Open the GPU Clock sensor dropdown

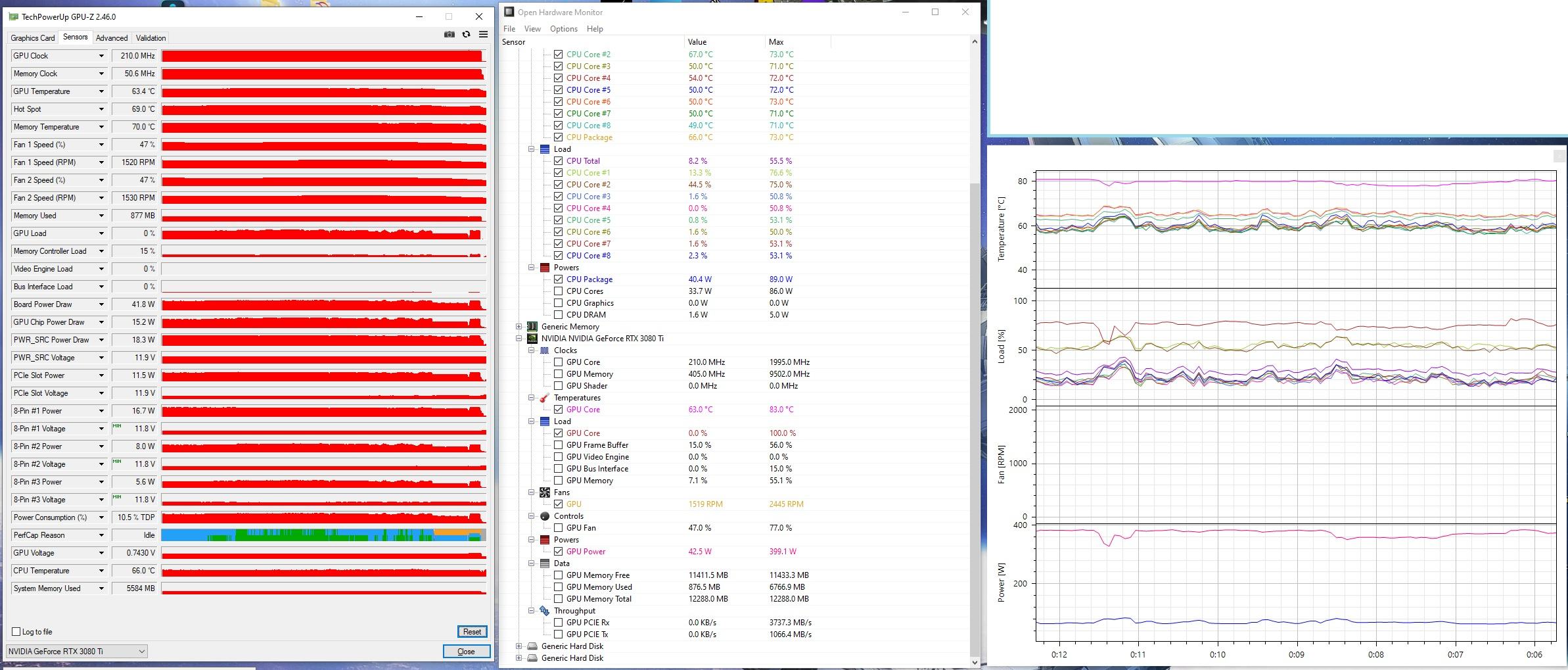pos(101,56)
